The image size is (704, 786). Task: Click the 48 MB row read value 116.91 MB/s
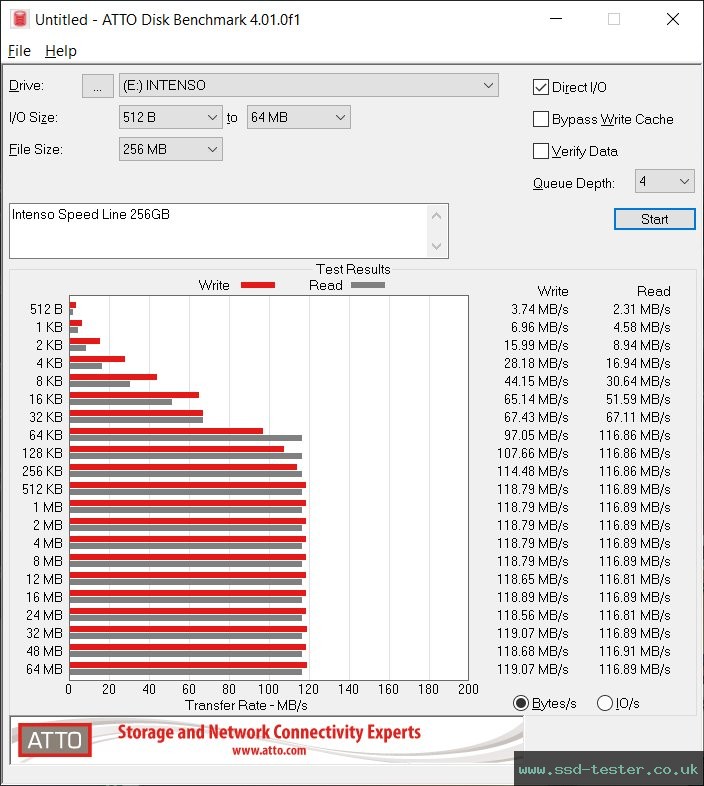634,651
